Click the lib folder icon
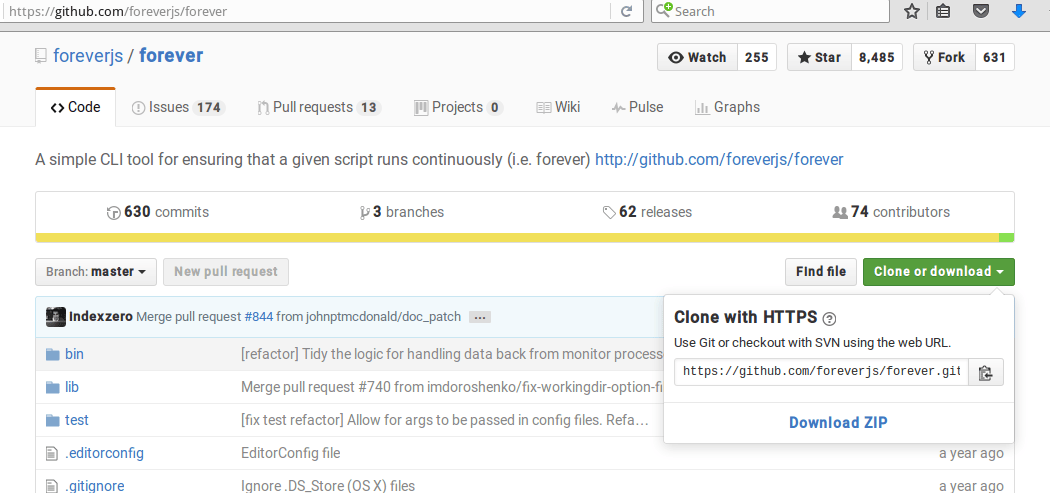The height and width of the screenshot is (493, 1050). [x=53, y=387]
